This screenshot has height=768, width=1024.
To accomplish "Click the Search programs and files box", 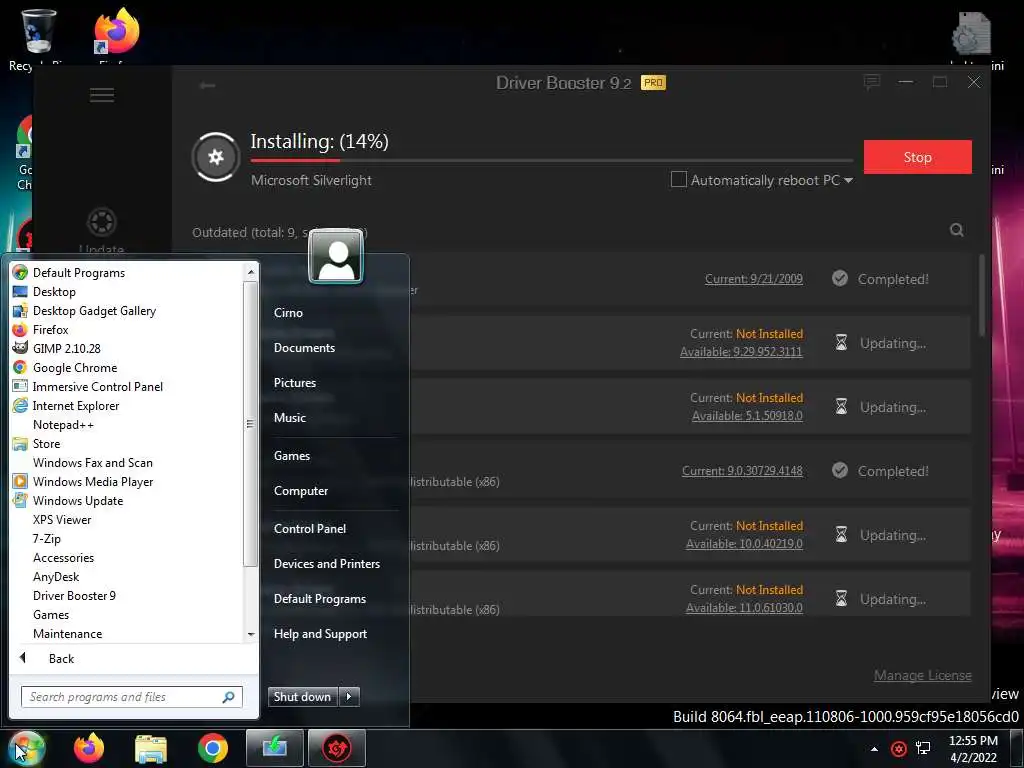I will click(x=132, y=697).
